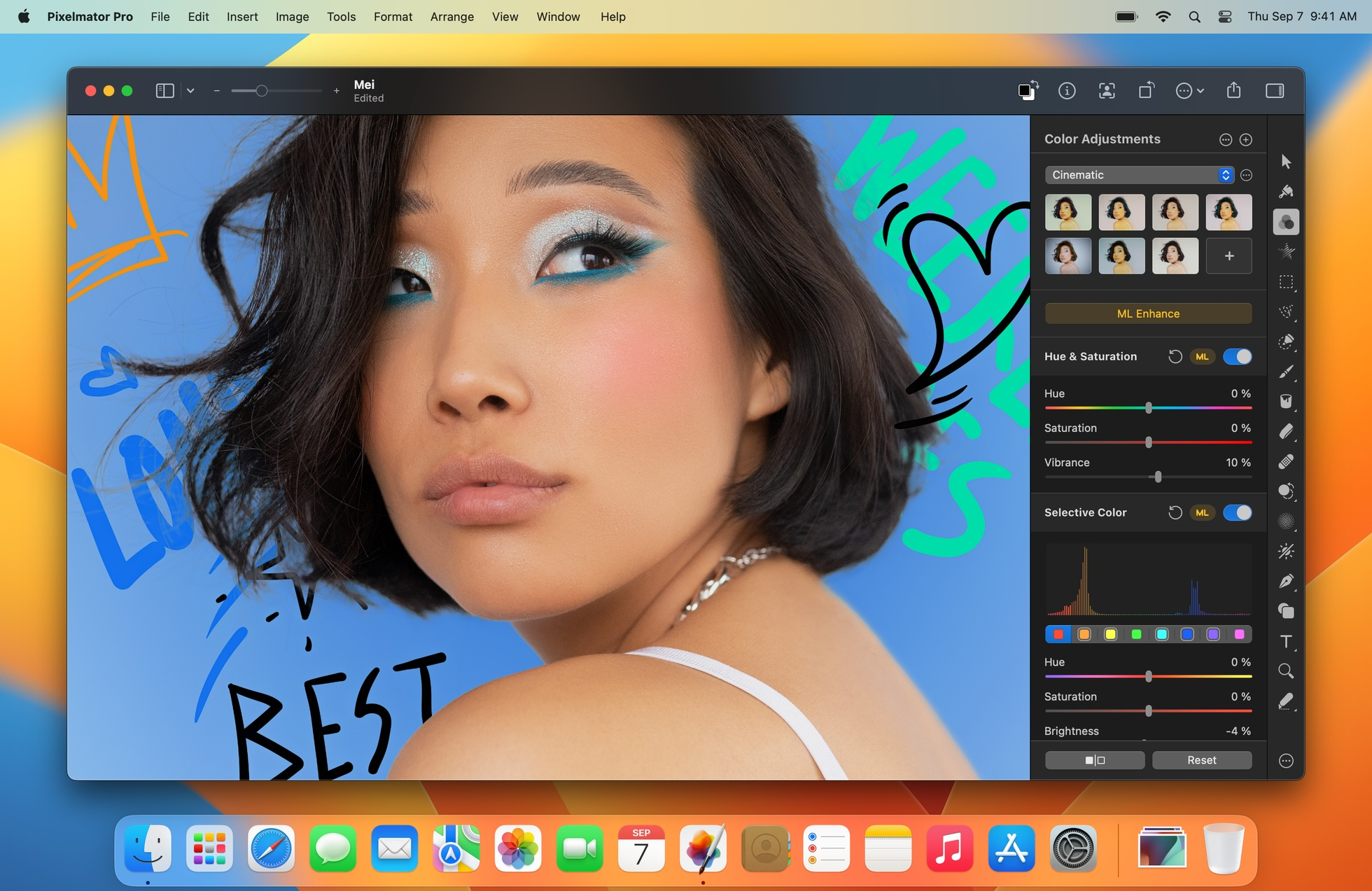1372x891 pixels.
Task: Open Safari from the Dock
Action: [x=271, y=848]
